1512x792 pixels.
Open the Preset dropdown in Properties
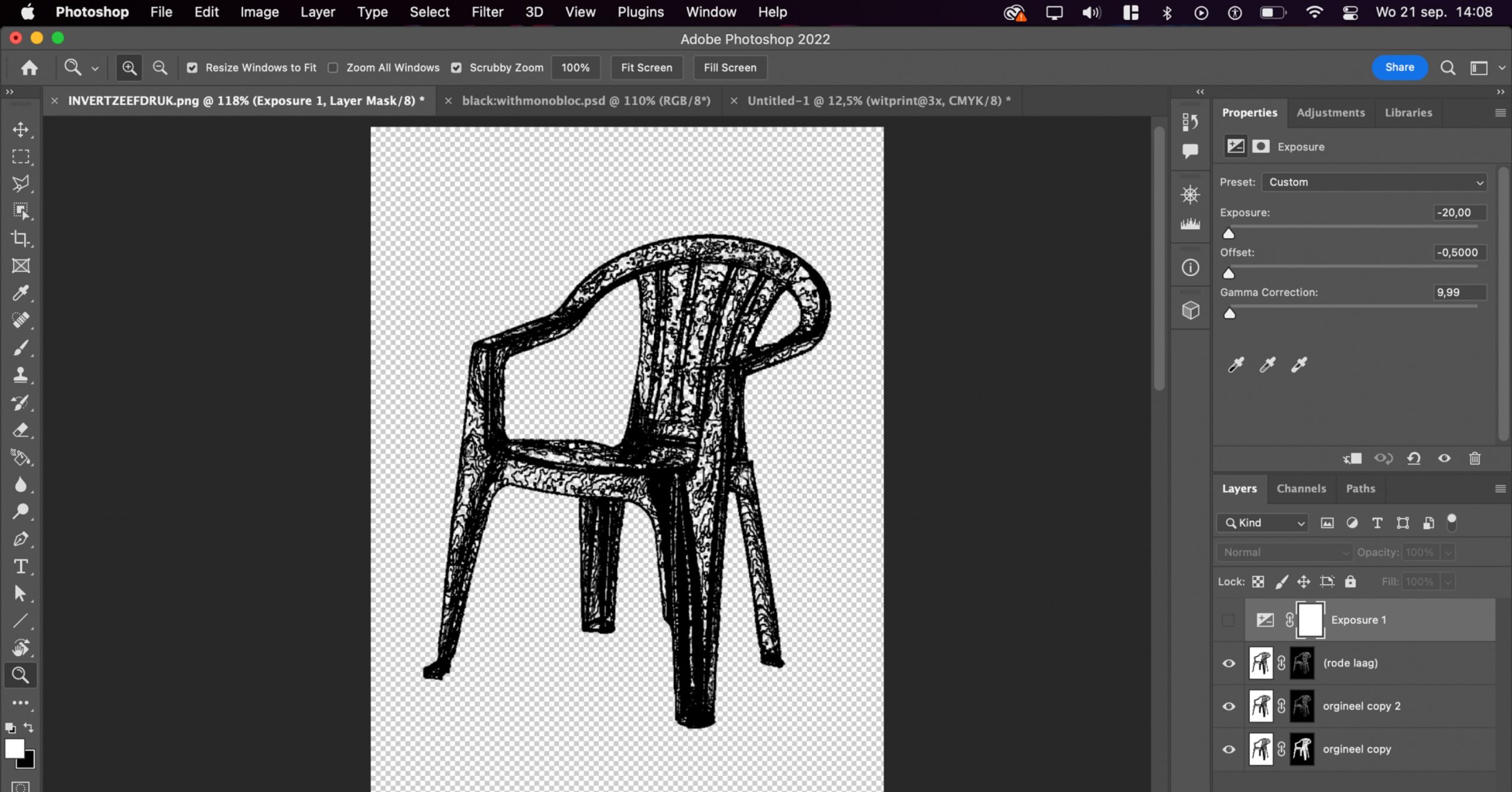[x=1374, y=182]
